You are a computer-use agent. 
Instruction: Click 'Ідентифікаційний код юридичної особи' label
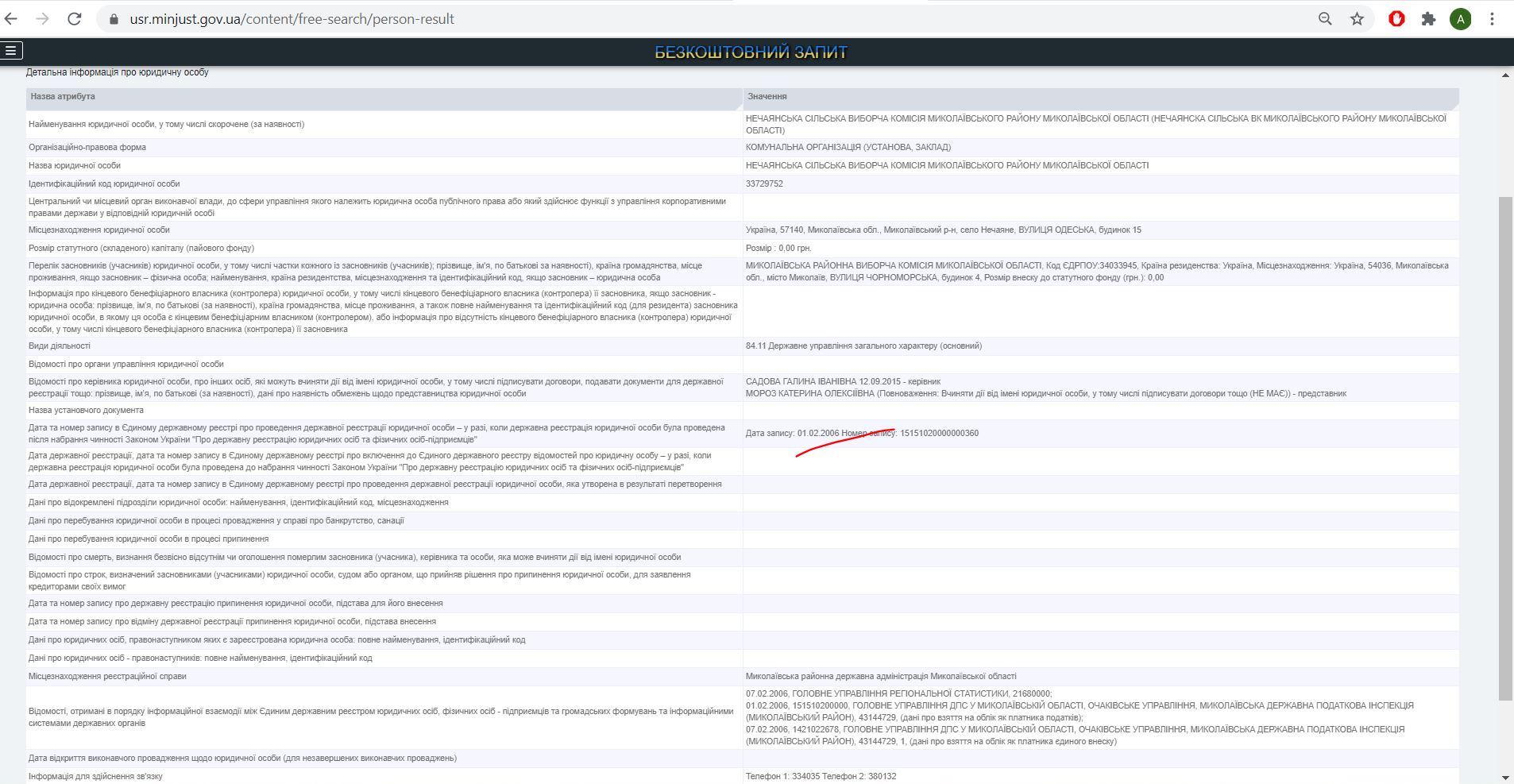104,183
